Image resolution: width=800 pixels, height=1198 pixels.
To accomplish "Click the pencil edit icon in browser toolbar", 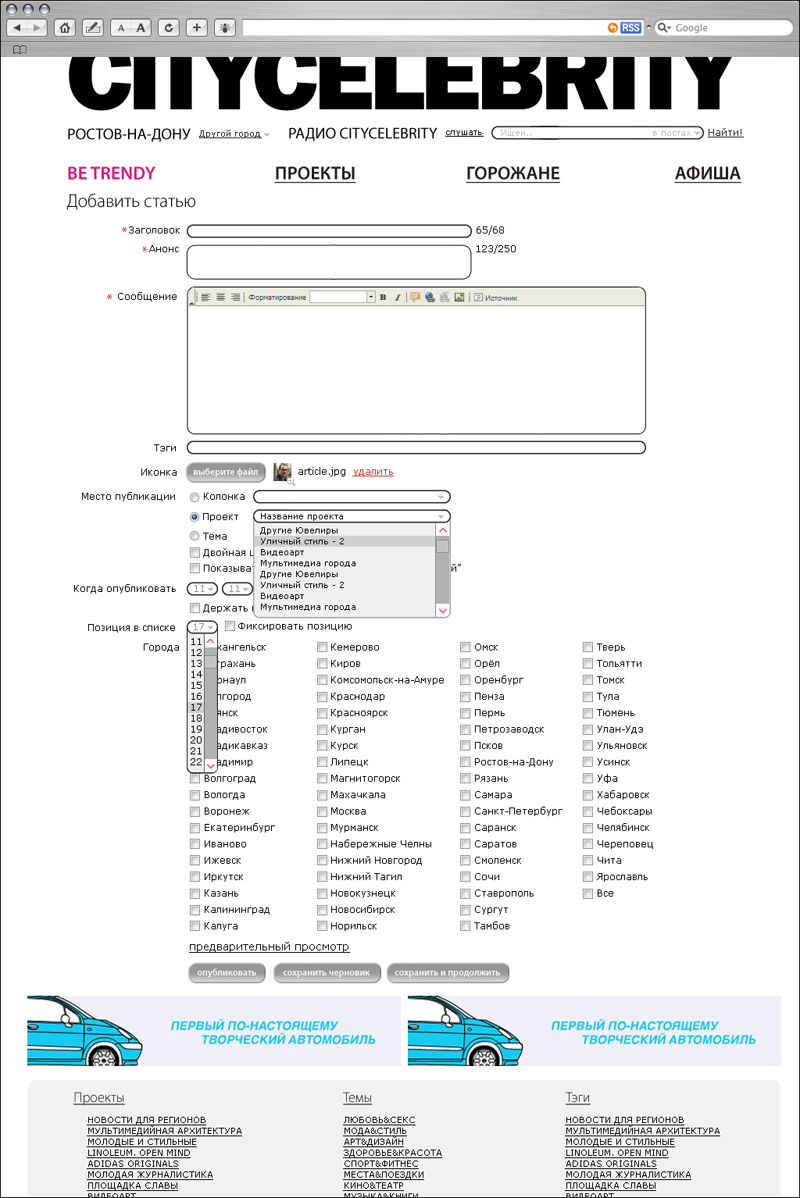I will point(92,28).
